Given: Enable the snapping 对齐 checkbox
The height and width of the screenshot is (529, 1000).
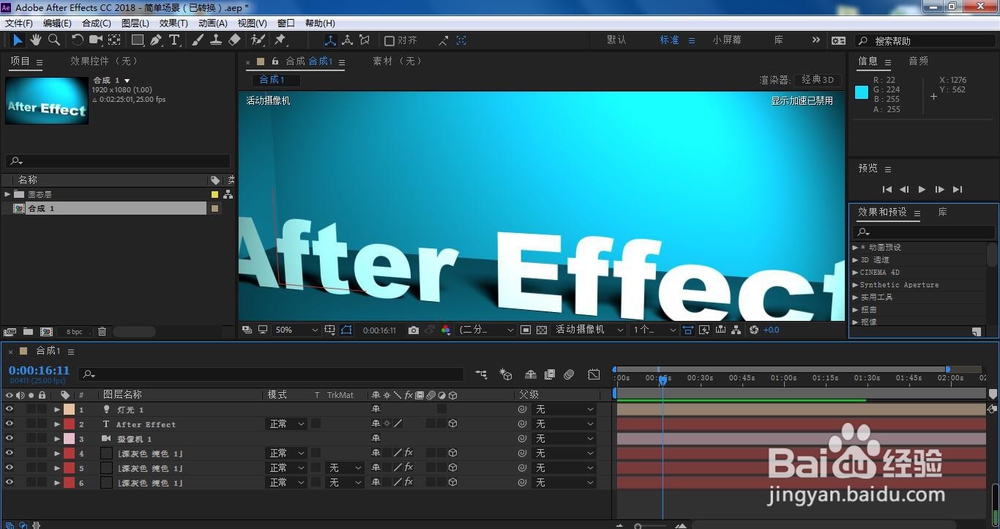Looking at the screenshot, I should [x=389, y=40].
